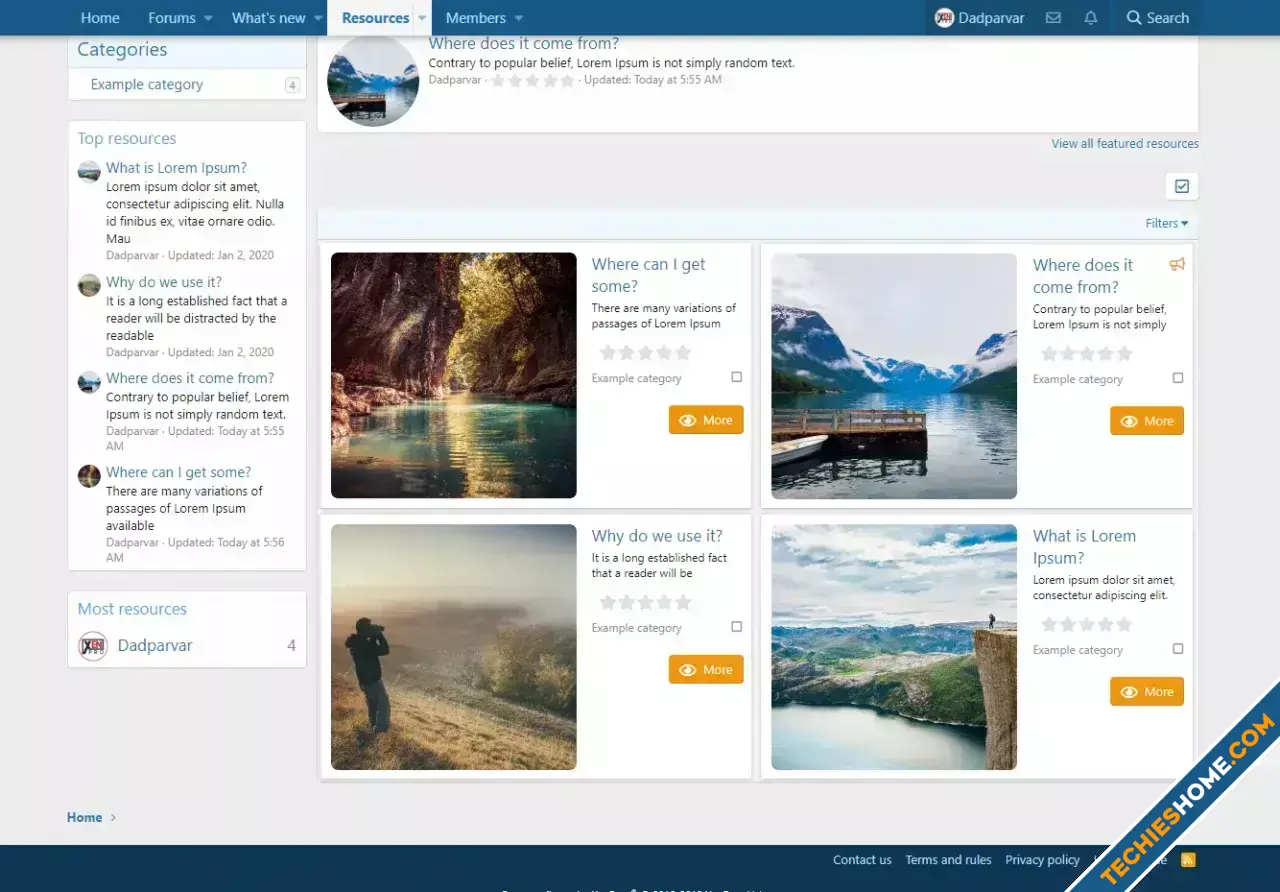Screen dimensions: 1280x892
Task: Click the lake dock thumbnail in the resource grid
Action: [x=894, y=376]
